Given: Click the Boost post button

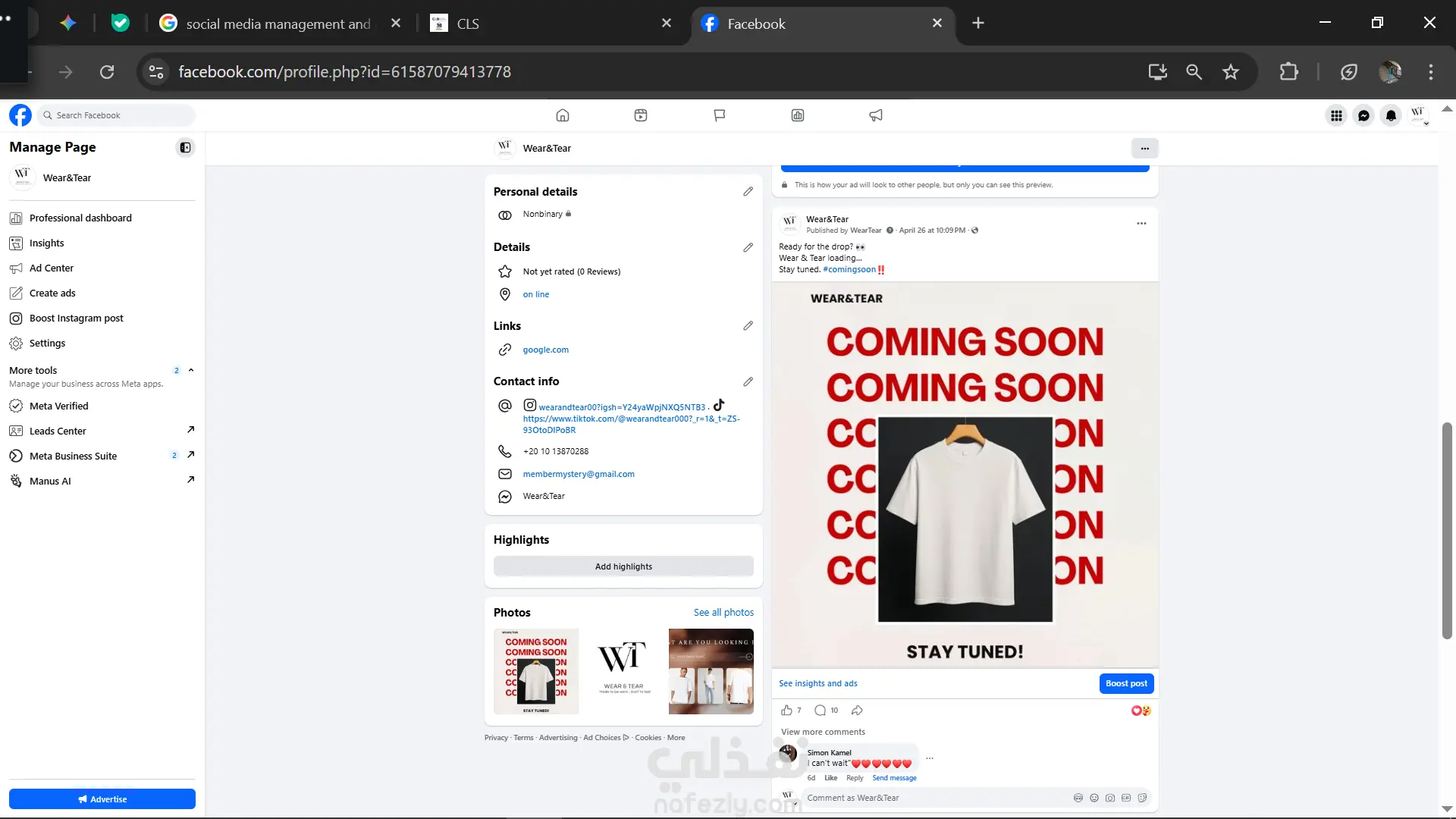Looking at the screenshot, I should click(1126, 684).
